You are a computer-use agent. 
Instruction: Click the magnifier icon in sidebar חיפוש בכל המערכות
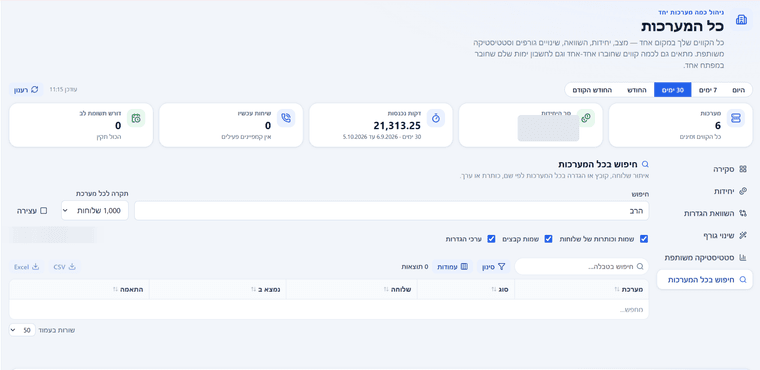[x=743, y=280]
